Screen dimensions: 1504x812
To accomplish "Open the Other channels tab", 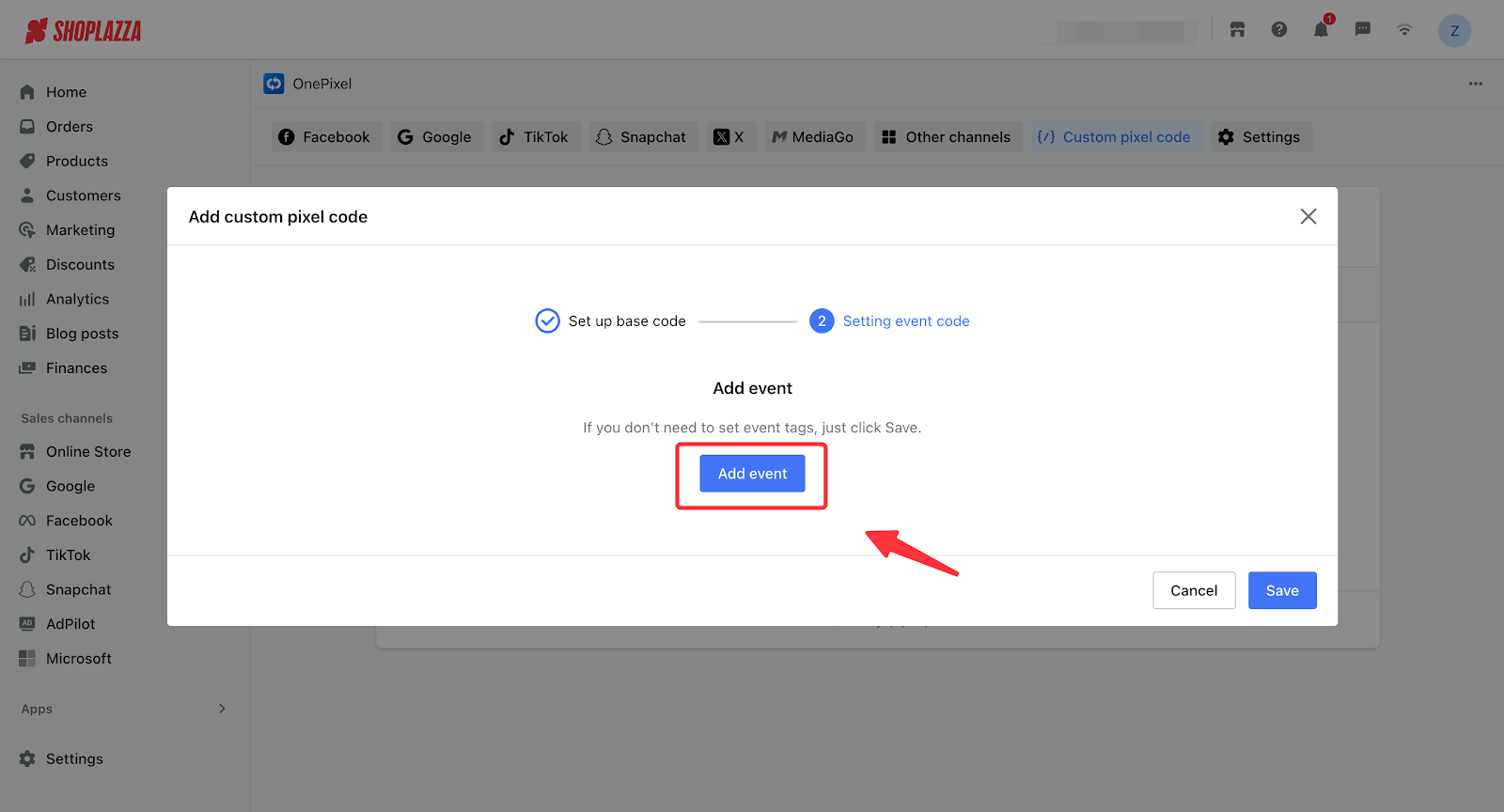I will tap(948, 137).
